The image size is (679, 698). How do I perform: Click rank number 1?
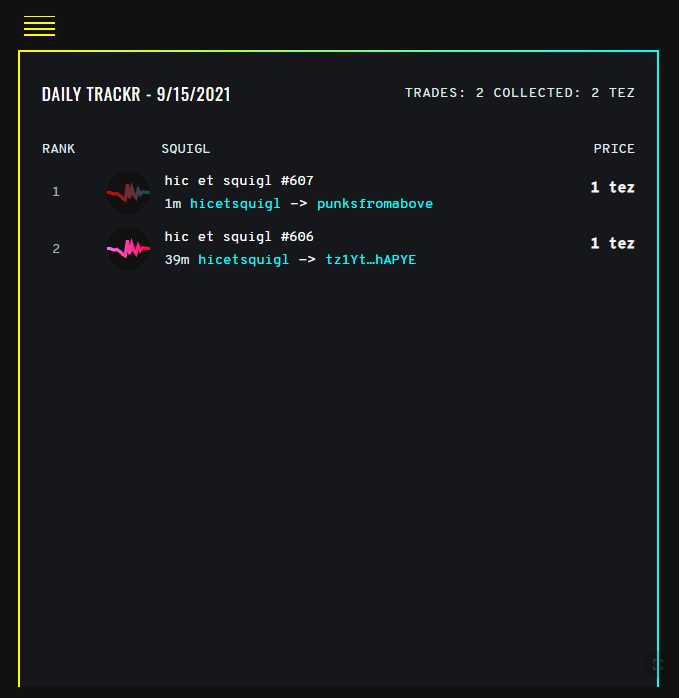pos(56,192)
